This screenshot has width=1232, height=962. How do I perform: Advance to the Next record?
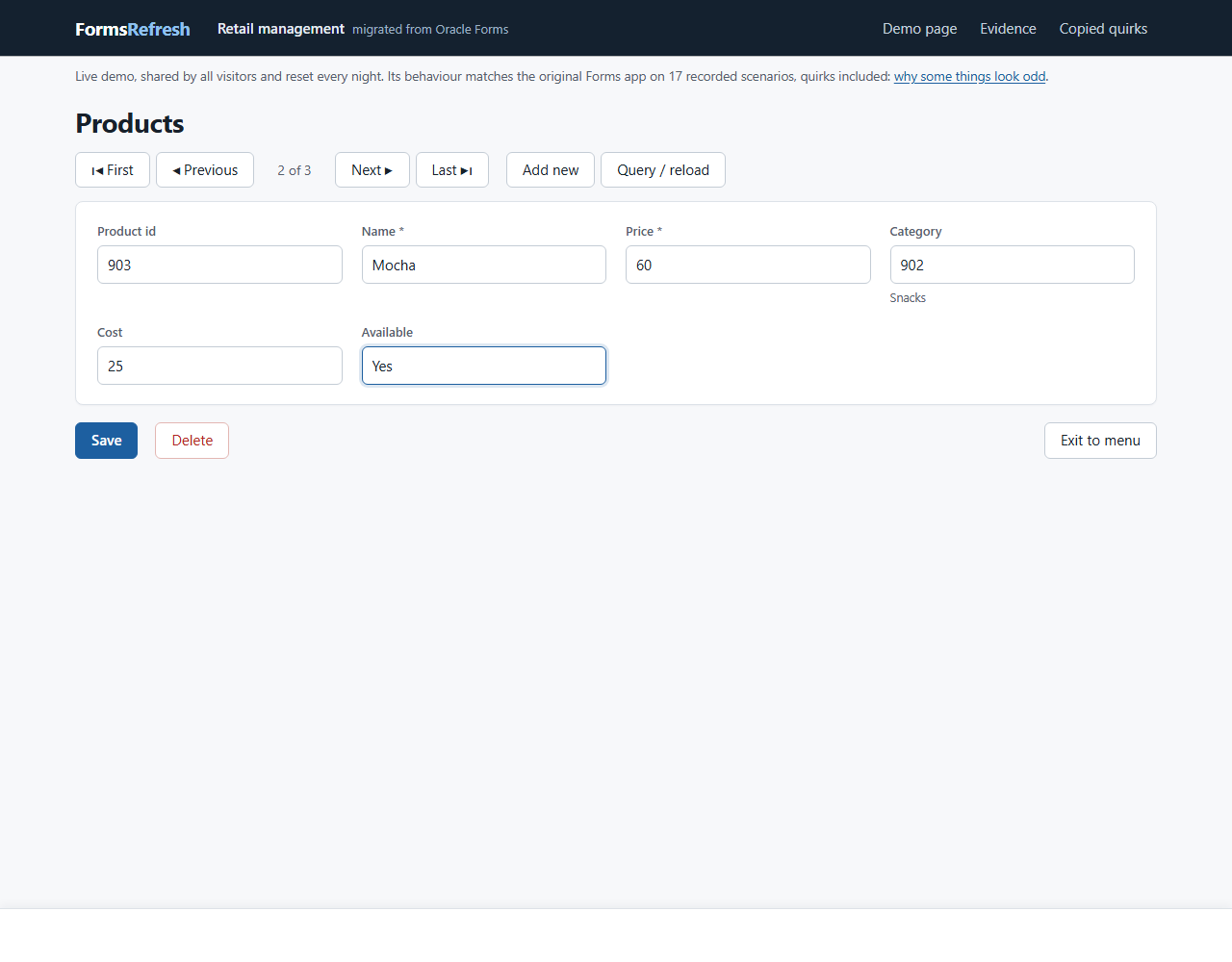(x=372, y=170)
